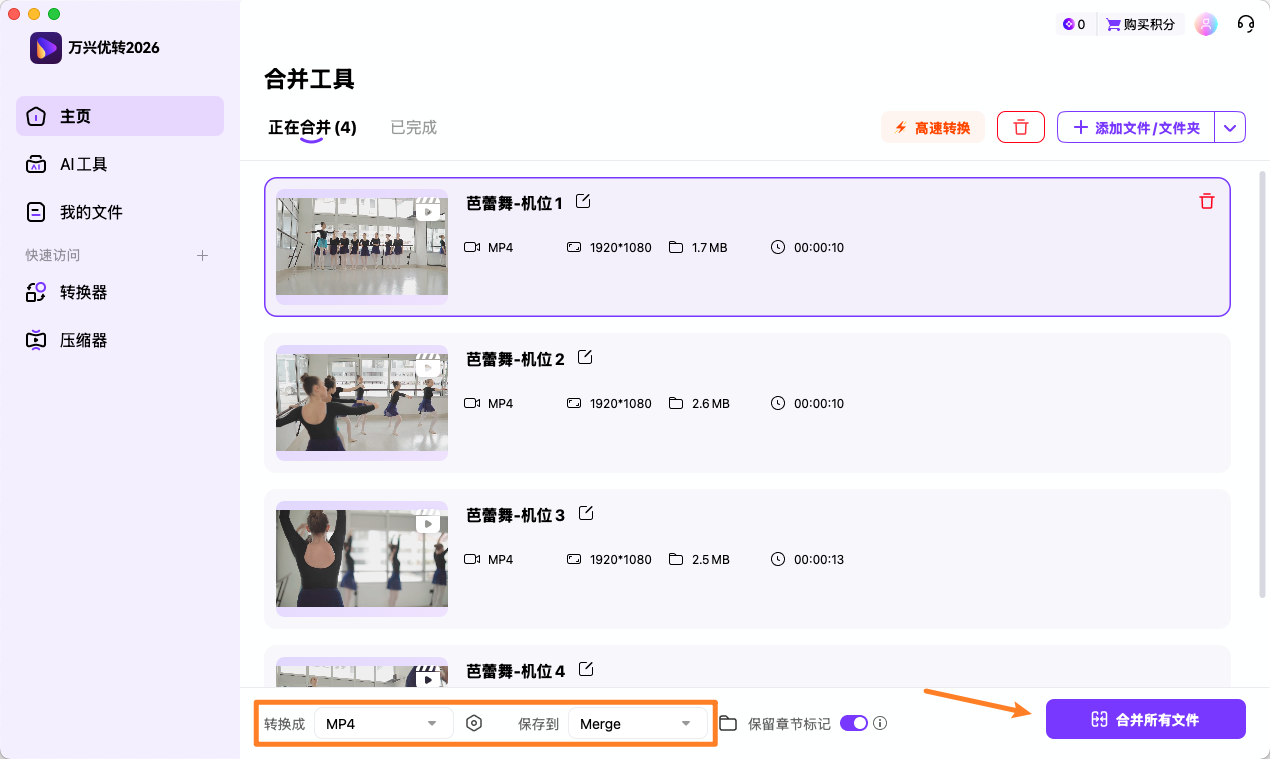Open the 芭蕾舞-机位2 video thumbnail
The height and width of the screenshot is (759, 1270).
(361, 403)
